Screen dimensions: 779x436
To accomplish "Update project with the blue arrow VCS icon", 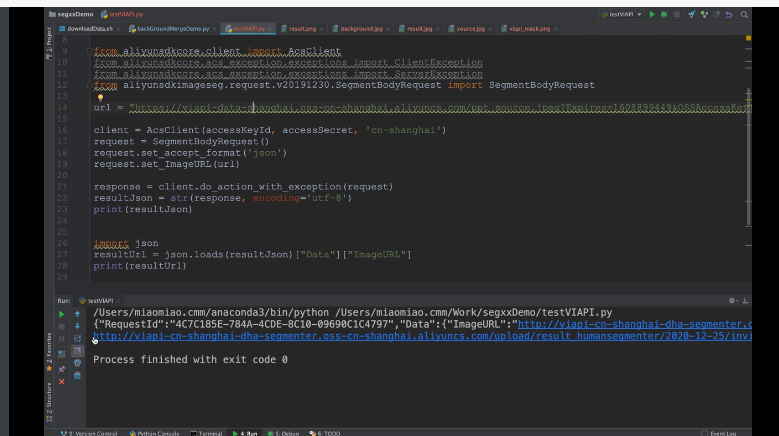I will (x=692, y=14).
